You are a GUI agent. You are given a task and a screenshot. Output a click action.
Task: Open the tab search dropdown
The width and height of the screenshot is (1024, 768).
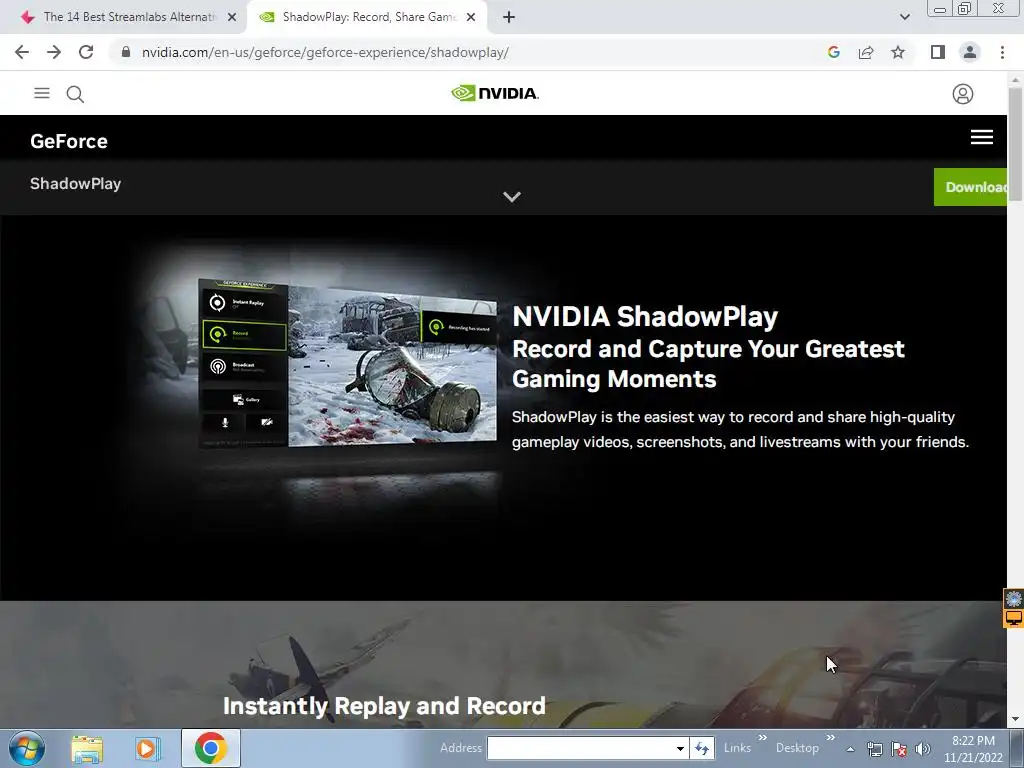[904, 17]
